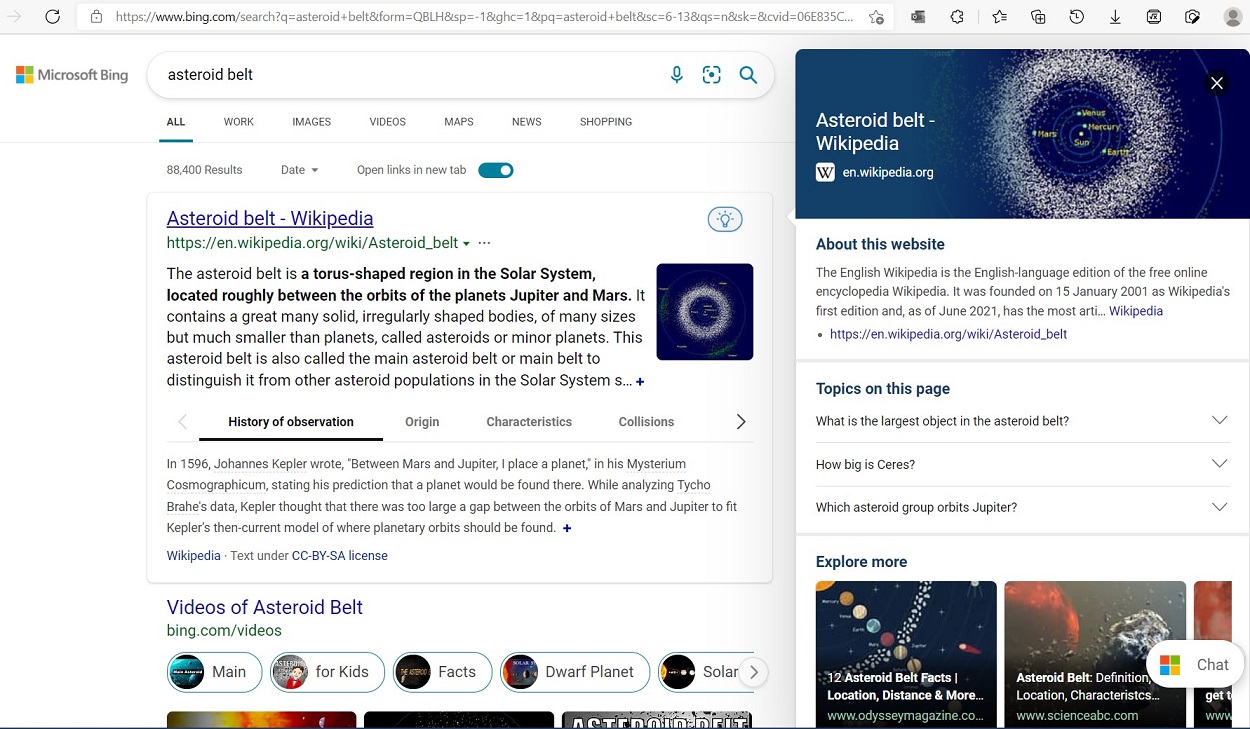The height and width of the screenshot is (729, 1250).
Task: Open the Extensions puzzle icon
Action: click(x=957, y=17)
